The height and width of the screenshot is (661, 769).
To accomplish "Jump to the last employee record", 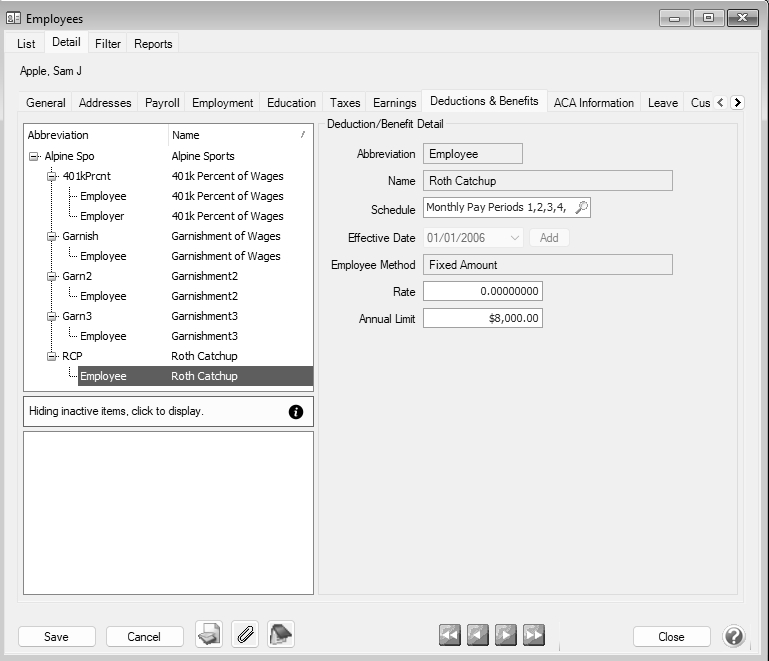I will pyautogui.click(x=534, y=635).
